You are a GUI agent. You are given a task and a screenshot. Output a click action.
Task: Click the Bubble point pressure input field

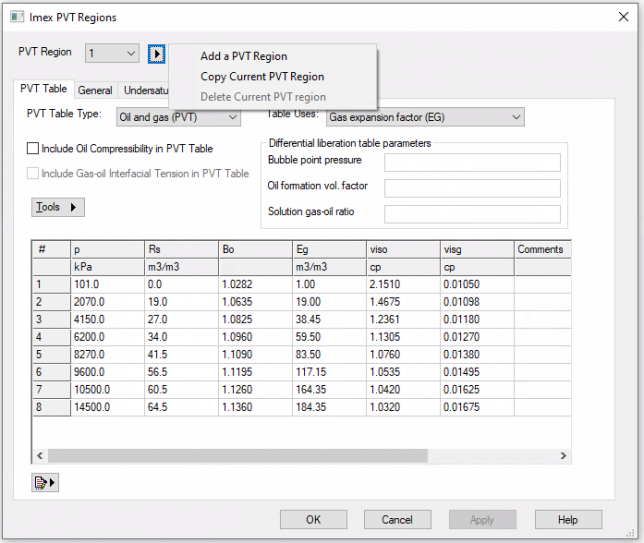(472, 163)
